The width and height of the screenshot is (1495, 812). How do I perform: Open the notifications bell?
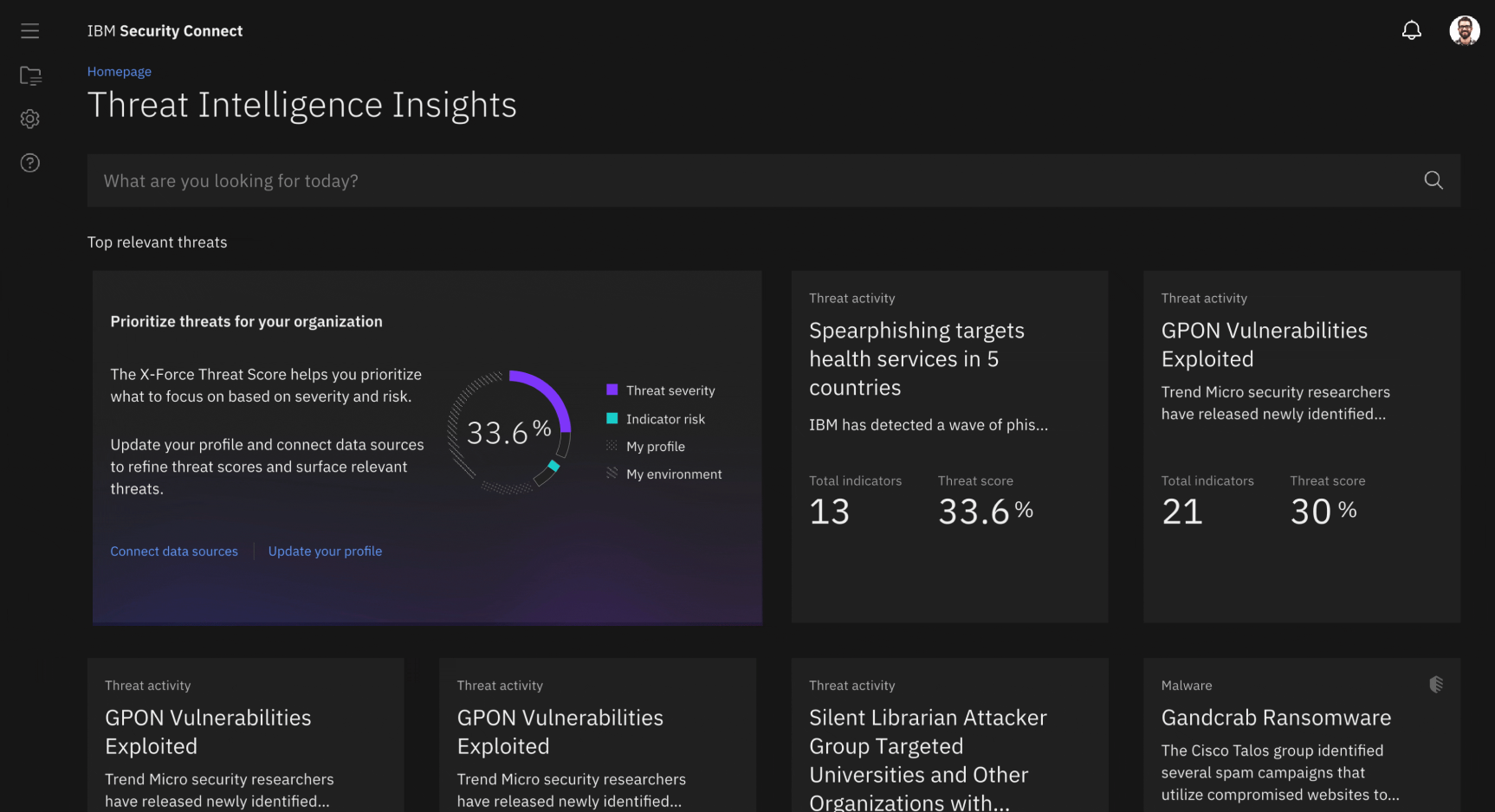point(1412,30)
